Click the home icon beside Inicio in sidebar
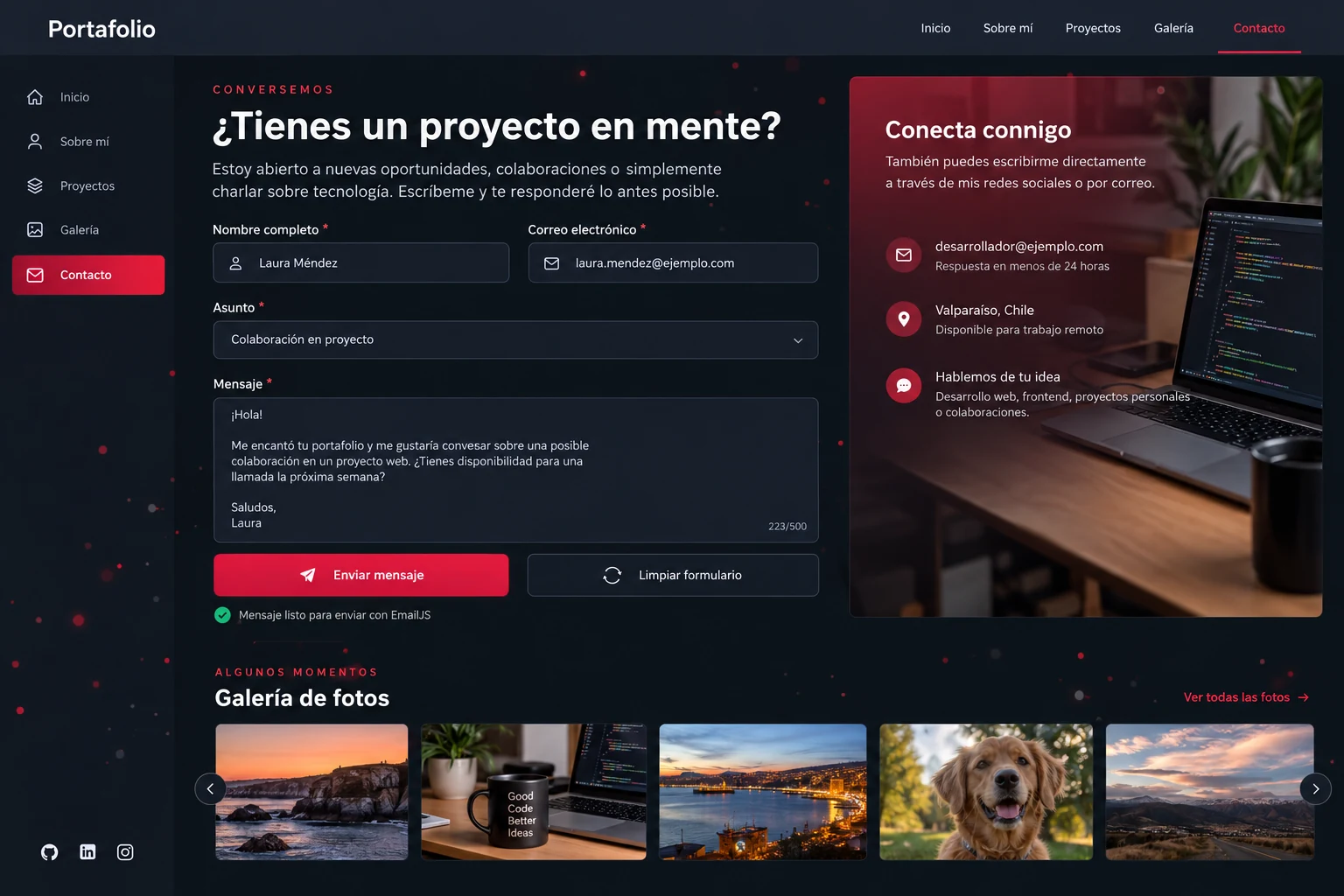Screen dimensions: 1344x896 pyautogui.click(x=35, y=97)
